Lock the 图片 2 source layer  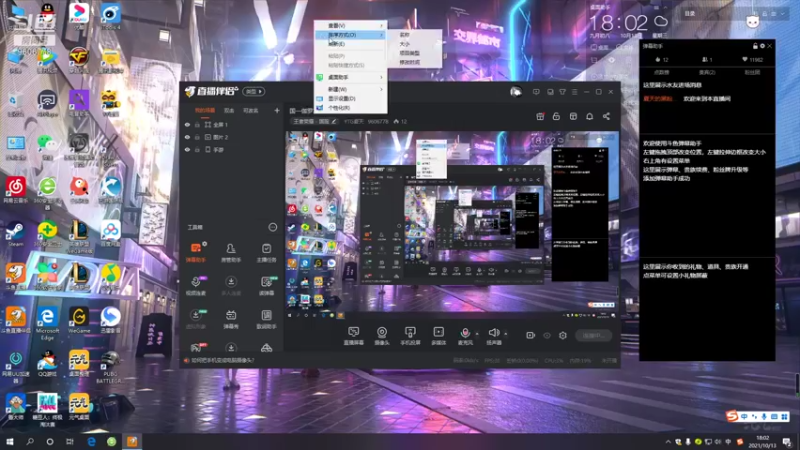click(197, 137)
